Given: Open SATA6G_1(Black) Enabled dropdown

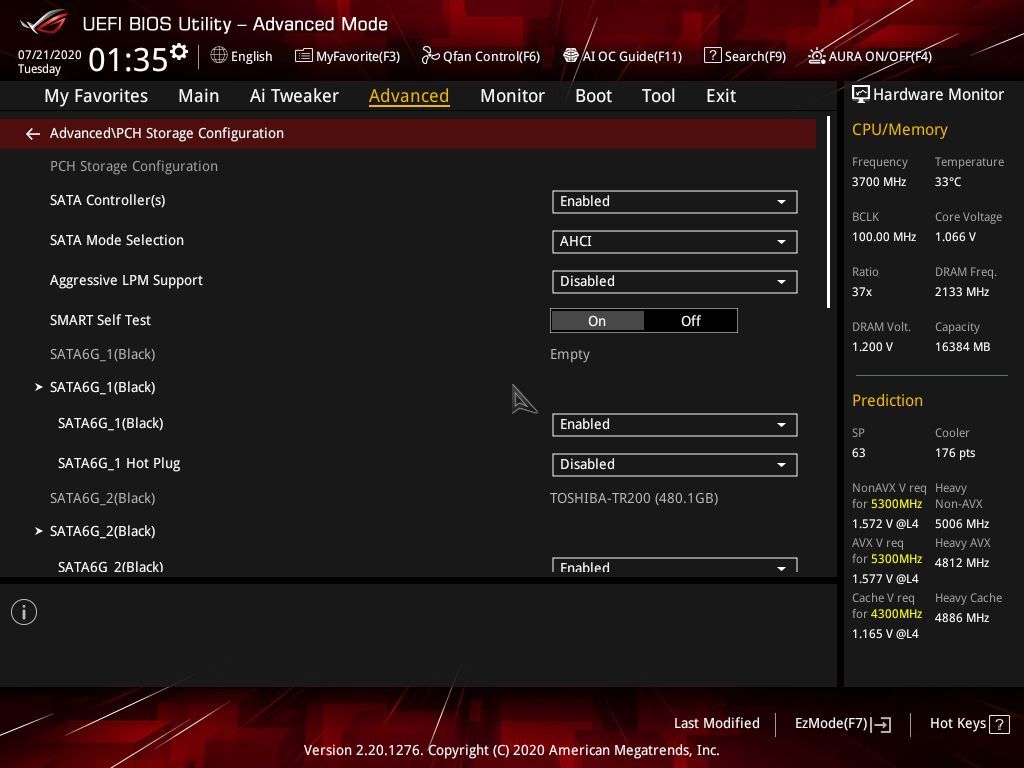Looking at the screenshot, I should (675, 424).
